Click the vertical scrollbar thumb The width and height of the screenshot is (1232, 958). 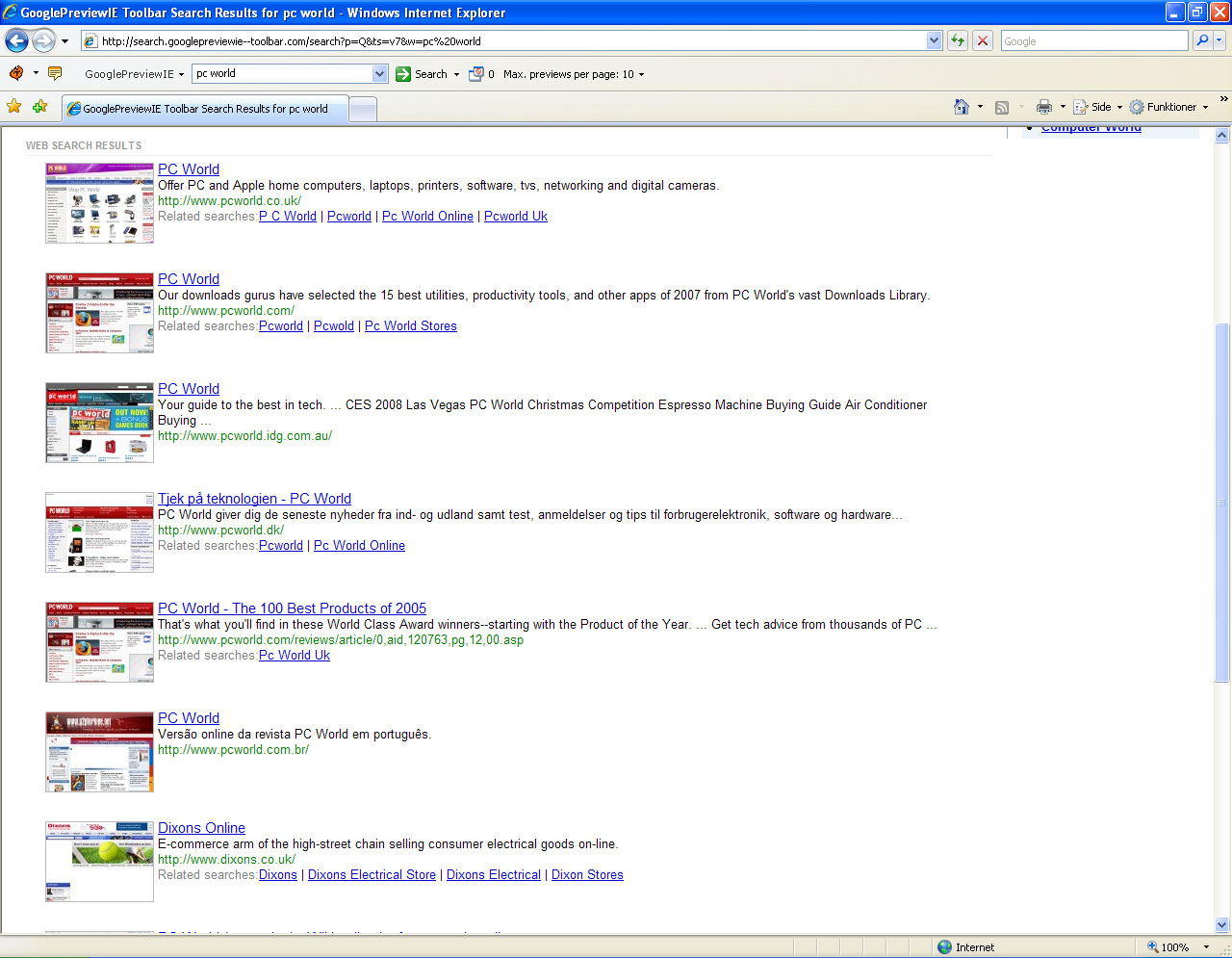click(x=1222, y=504)
